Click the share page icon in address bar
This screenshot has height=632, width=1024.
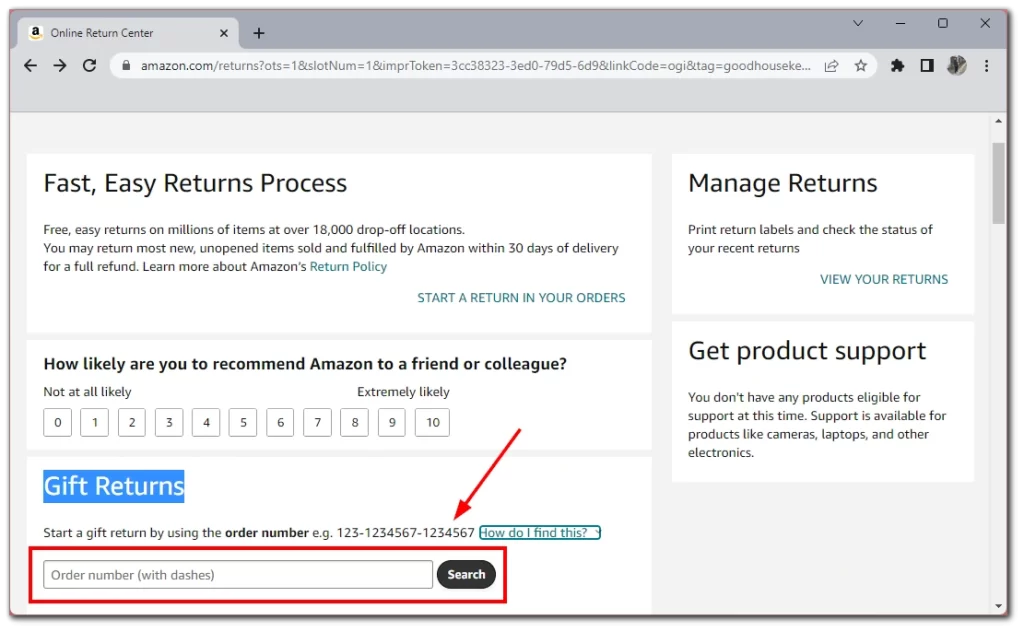point(831,66)
